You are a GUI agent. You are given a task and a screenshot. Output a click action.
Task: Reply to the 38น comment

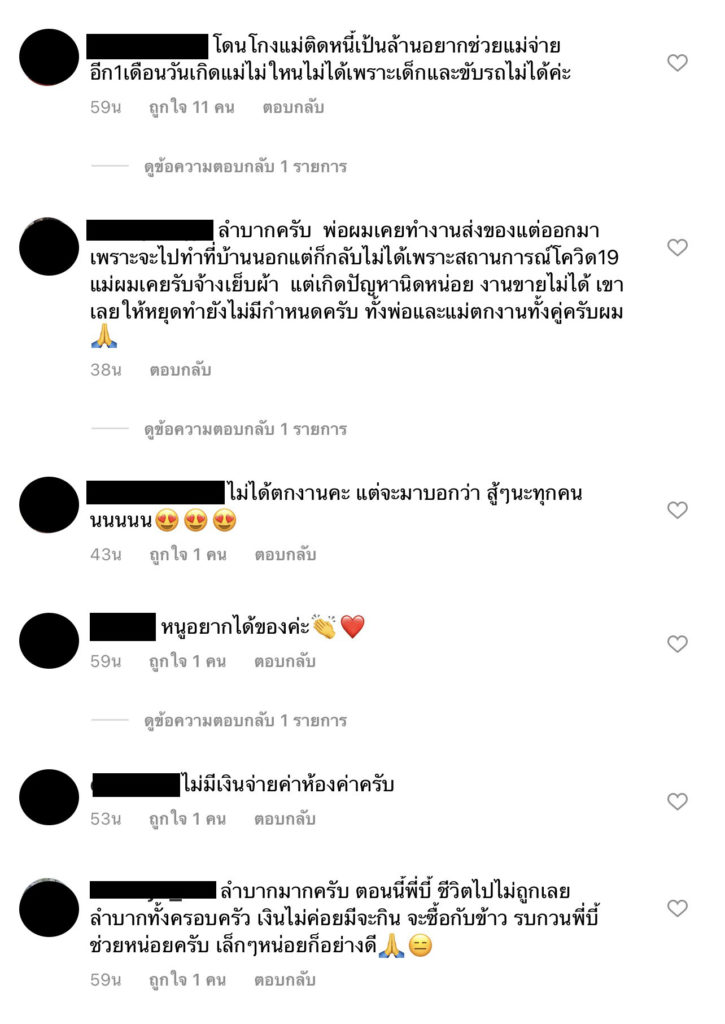[x=180, y=370]
